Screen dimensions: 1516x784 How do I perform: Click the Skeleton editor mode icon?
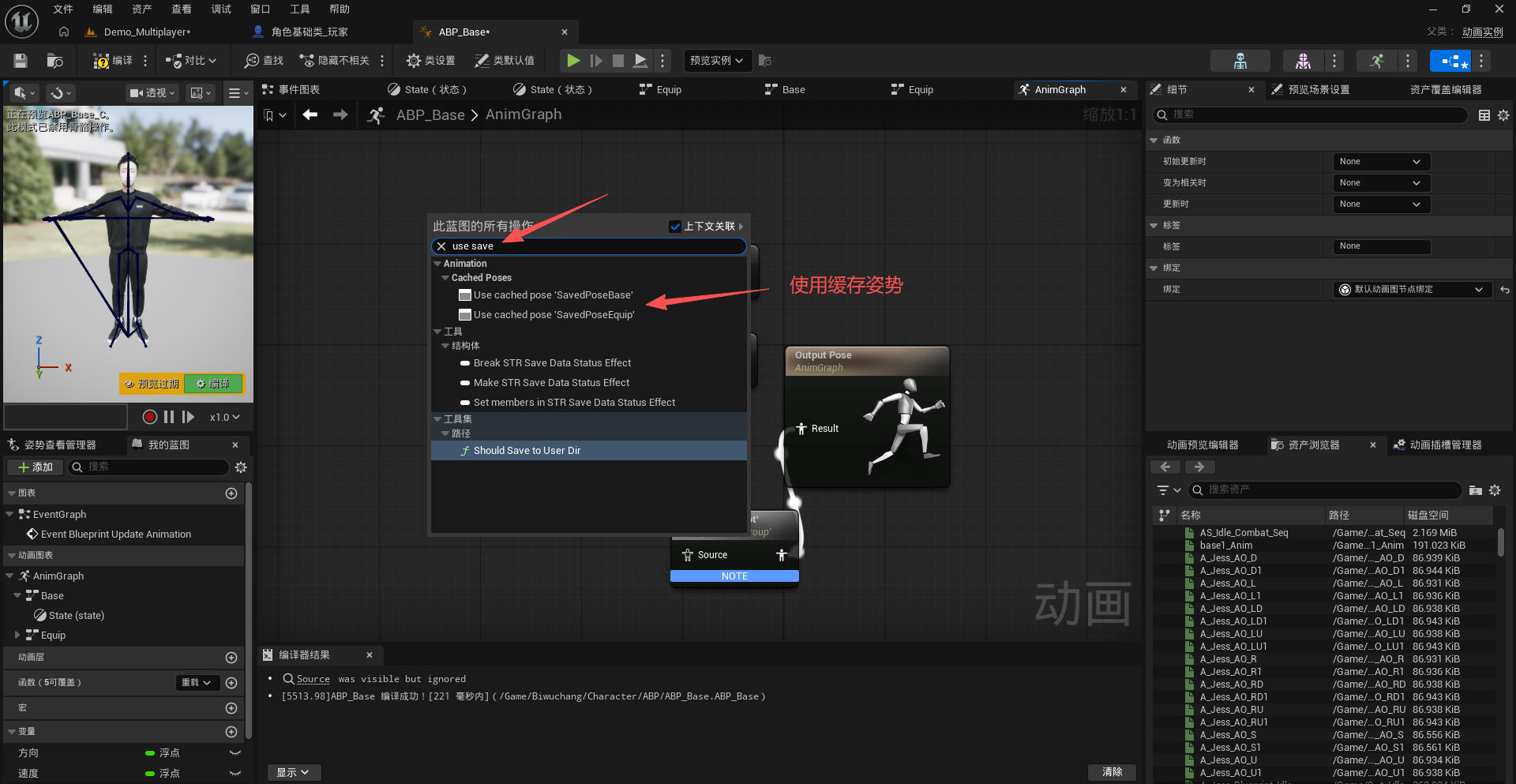(x=1240, y=61)
